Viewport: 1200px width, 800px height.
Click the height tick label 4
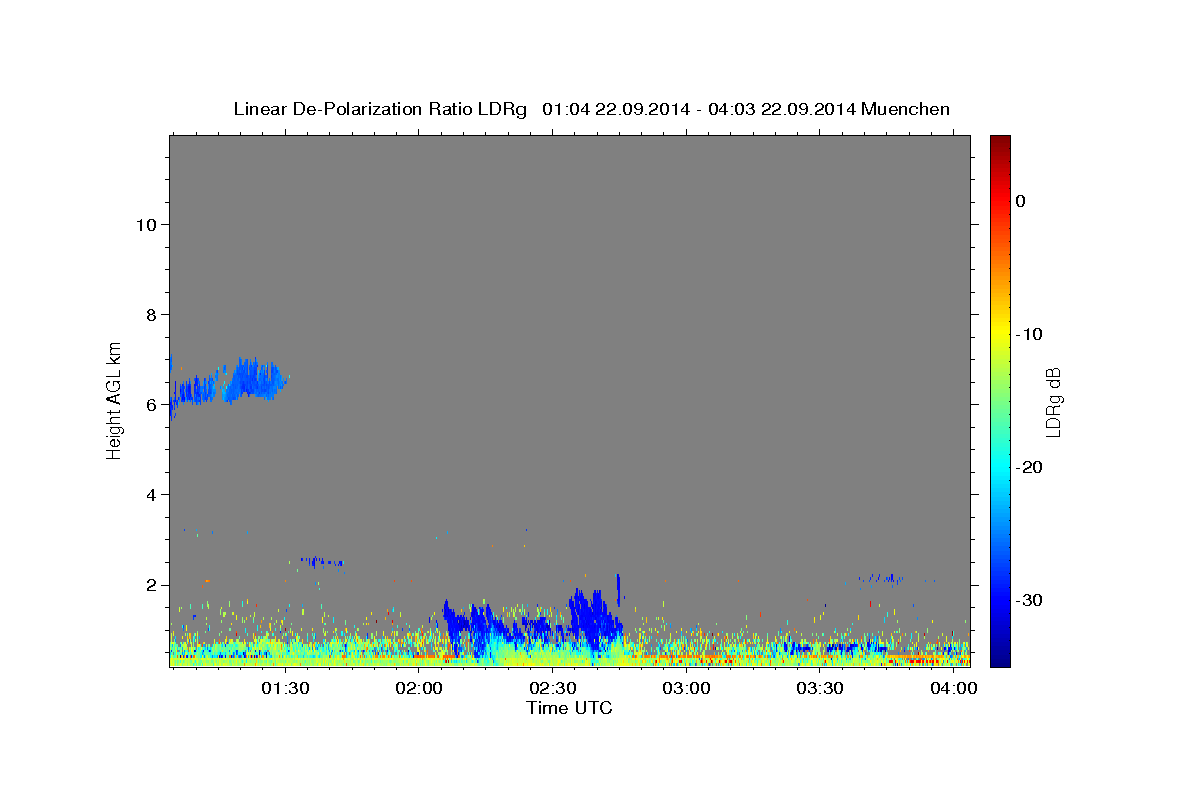click(150, 494)
